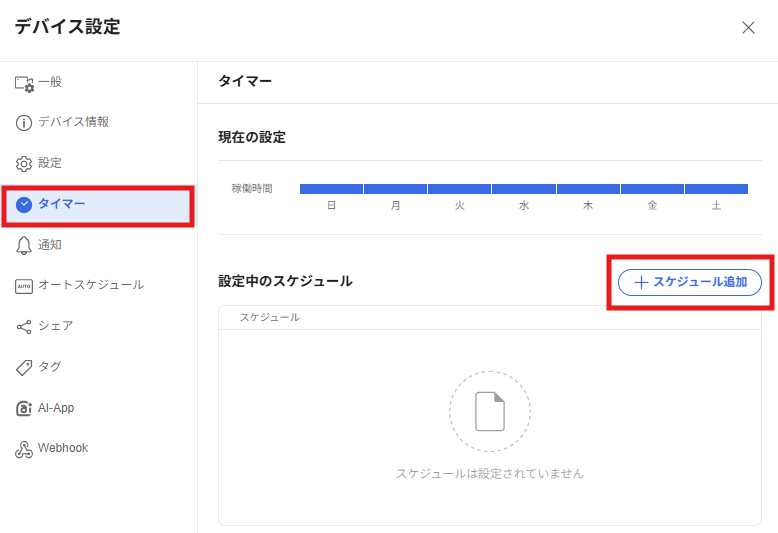Click the 日 (Sunday) operating time bar

click(331, 189)
